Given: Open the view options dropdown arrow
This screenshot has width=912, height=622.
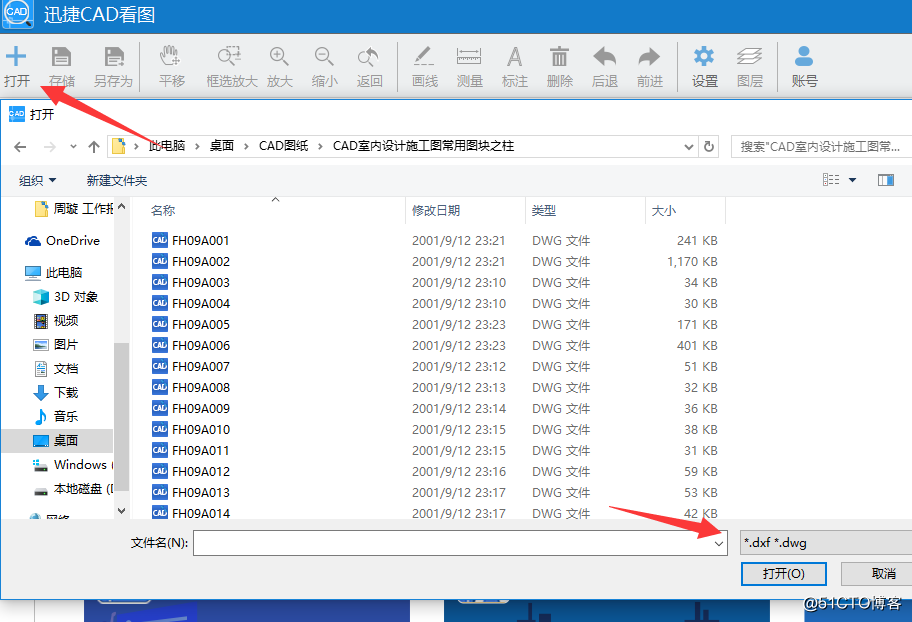Looking at the screenshot, I should [x=852, y=180].
